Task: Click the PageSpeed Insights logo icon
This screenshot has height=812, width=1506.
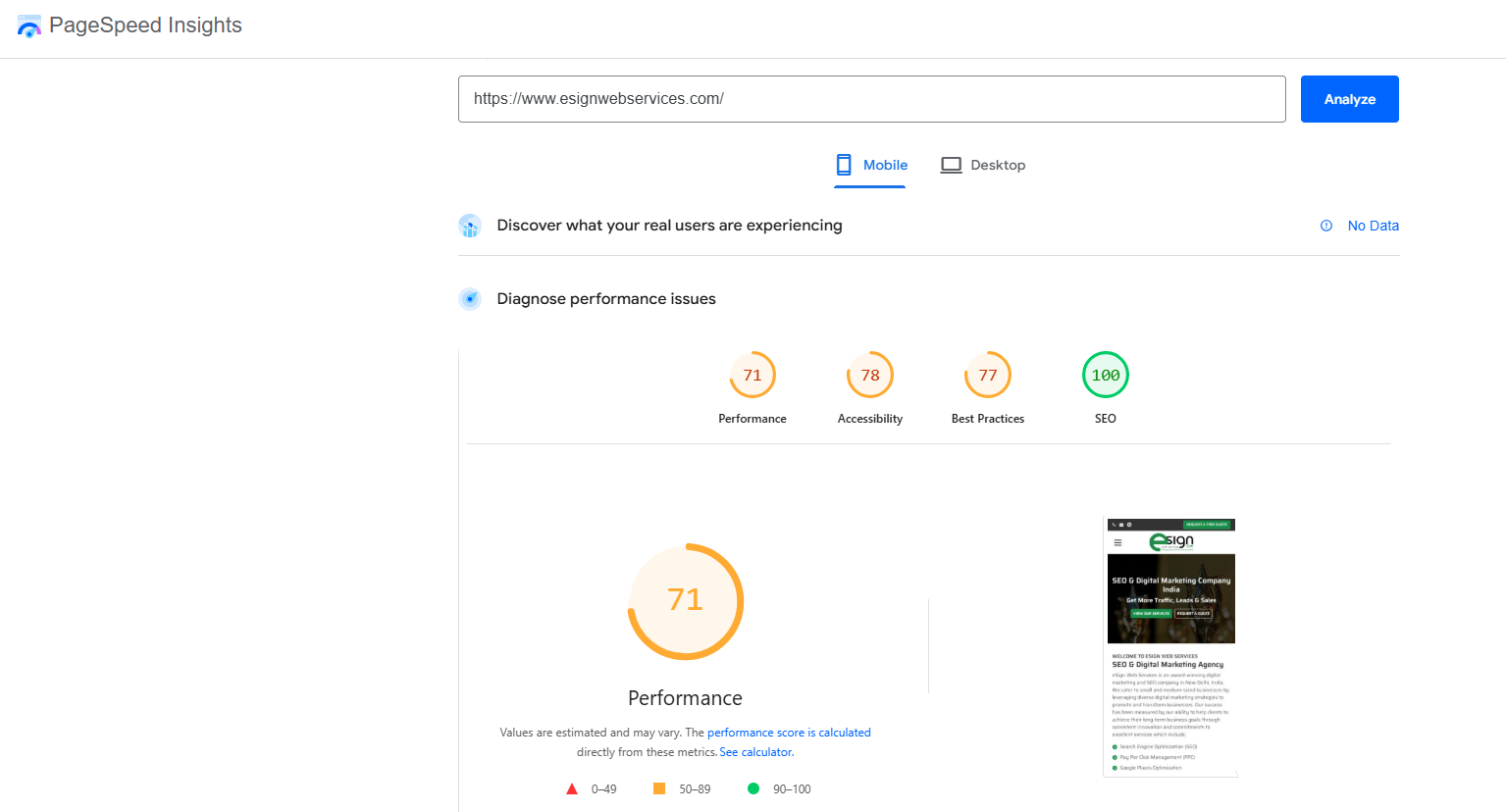Action: coord(28,26)
